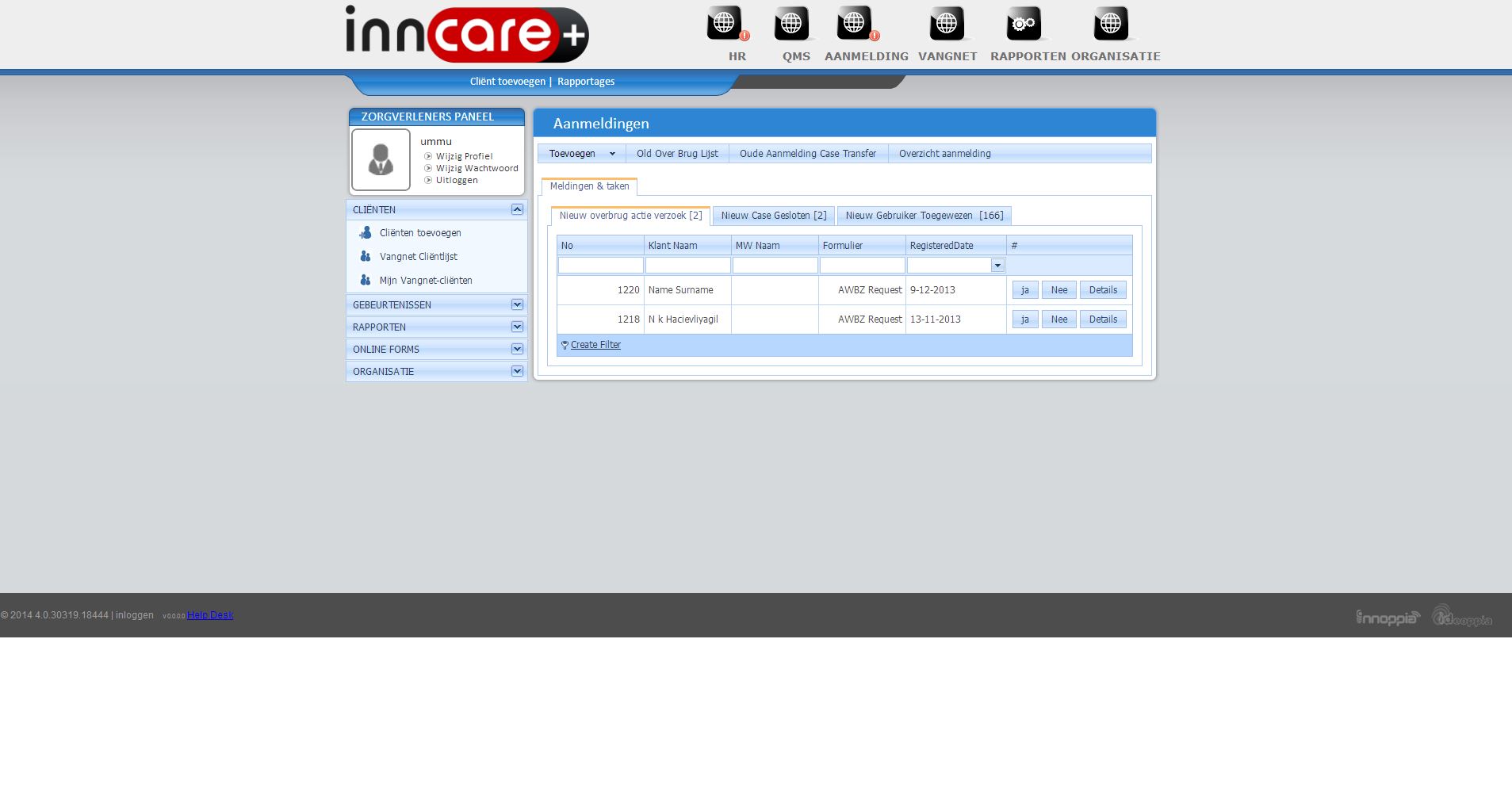
Task: Open Old Over Brug Lijst
Action: [x=677, y=154]
